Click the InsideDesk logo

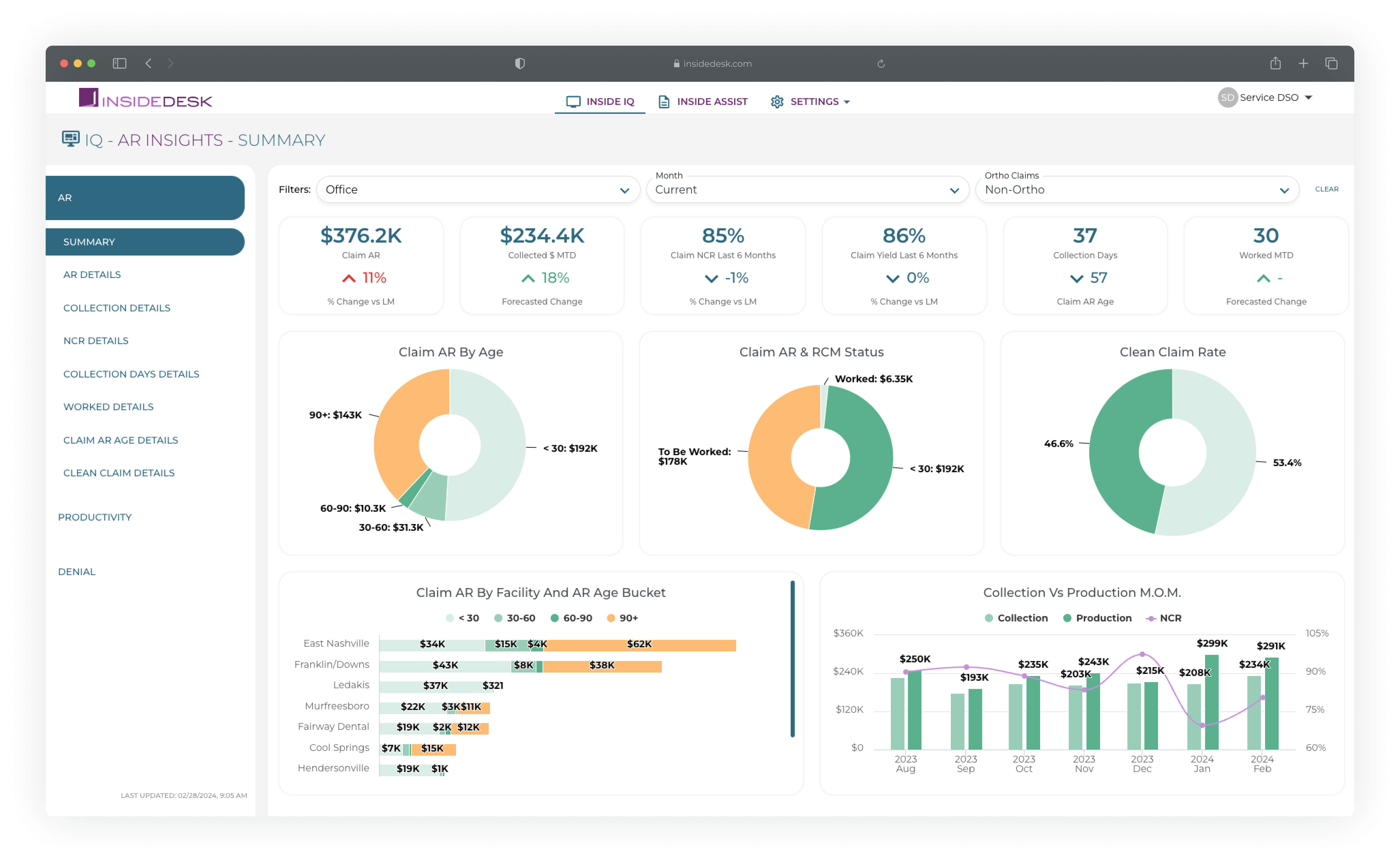tap(146, 98)
